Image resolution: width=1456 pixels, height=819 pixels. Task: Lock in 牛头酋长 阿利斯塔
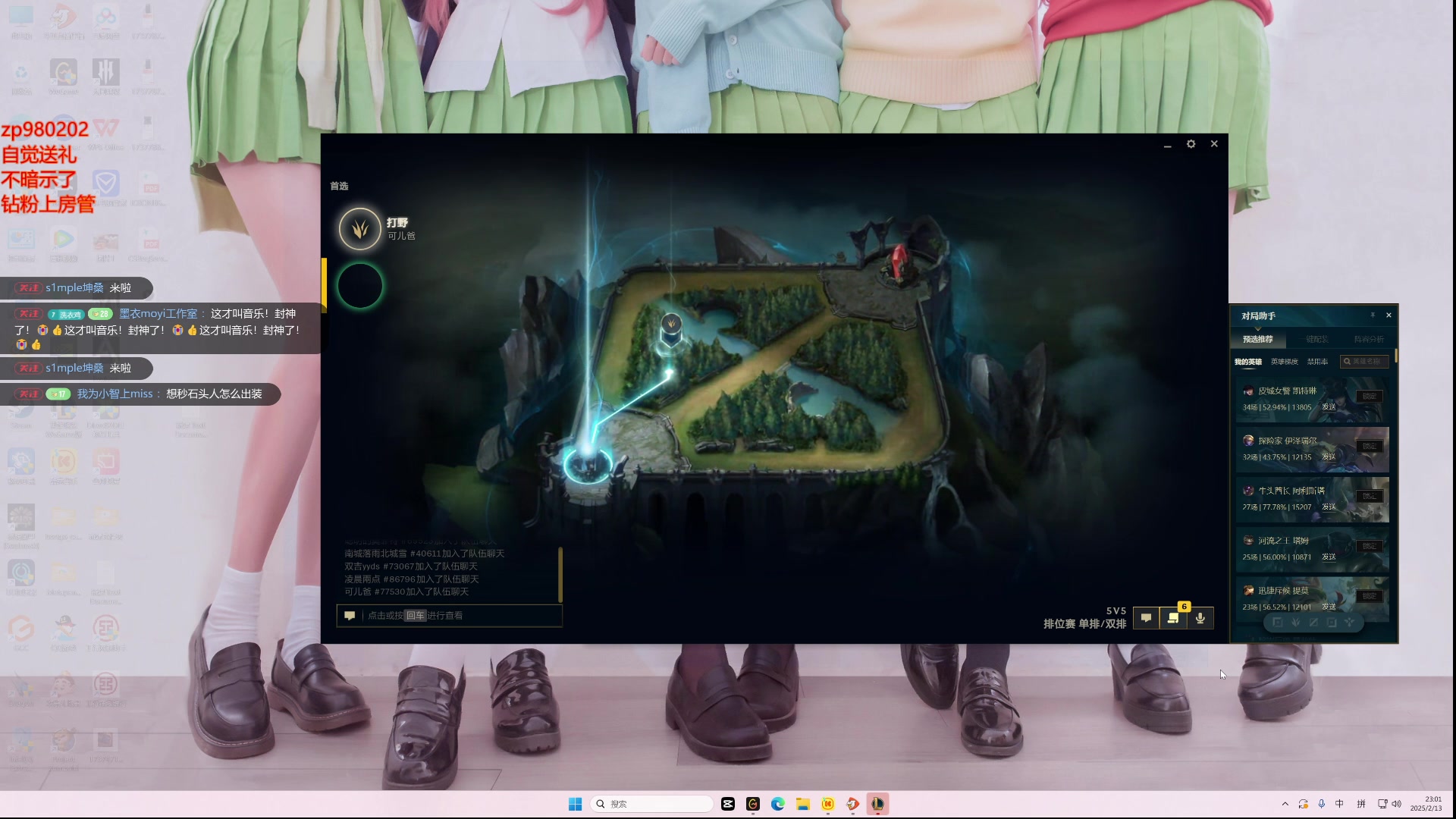[1370, 496]
